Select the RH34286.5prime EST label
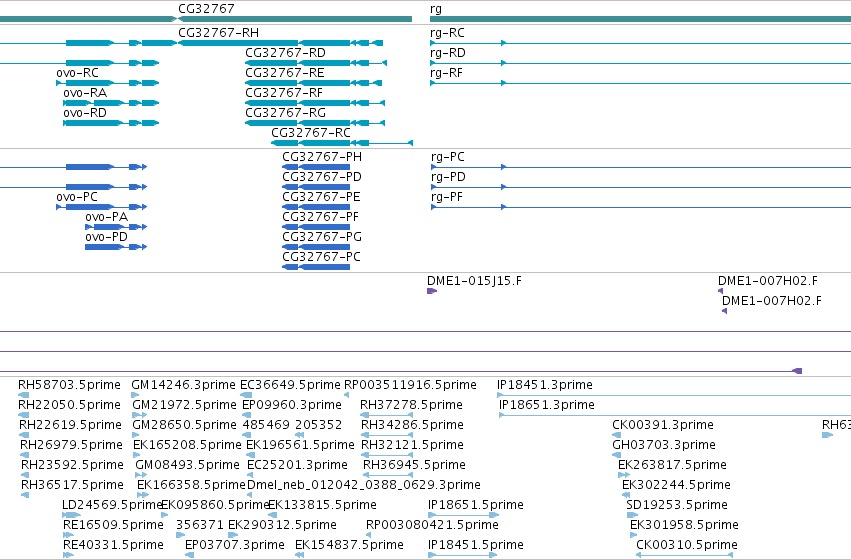The image size is (851, 560). [x=412, y=425]
